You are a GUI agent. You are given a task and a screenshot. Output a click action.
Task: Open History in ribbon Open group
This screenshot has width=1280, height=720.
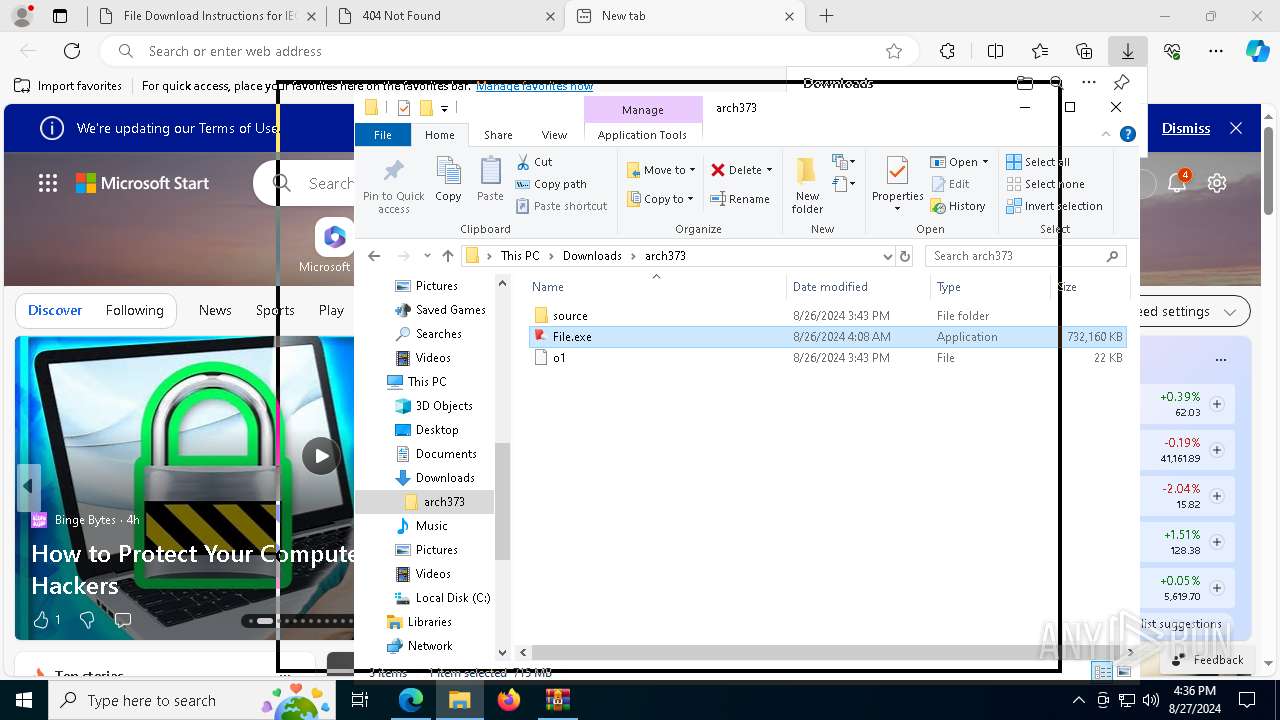pos(958,206)
